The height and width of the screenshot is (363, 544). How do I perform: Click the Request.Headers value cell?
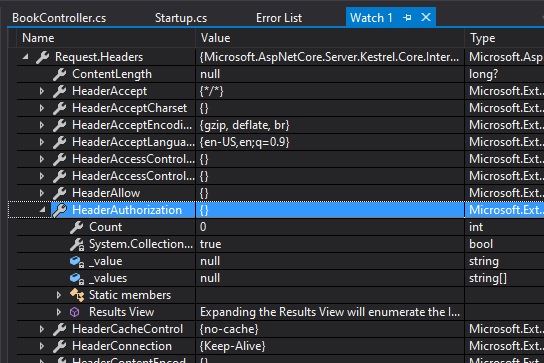tap(329, 57)
